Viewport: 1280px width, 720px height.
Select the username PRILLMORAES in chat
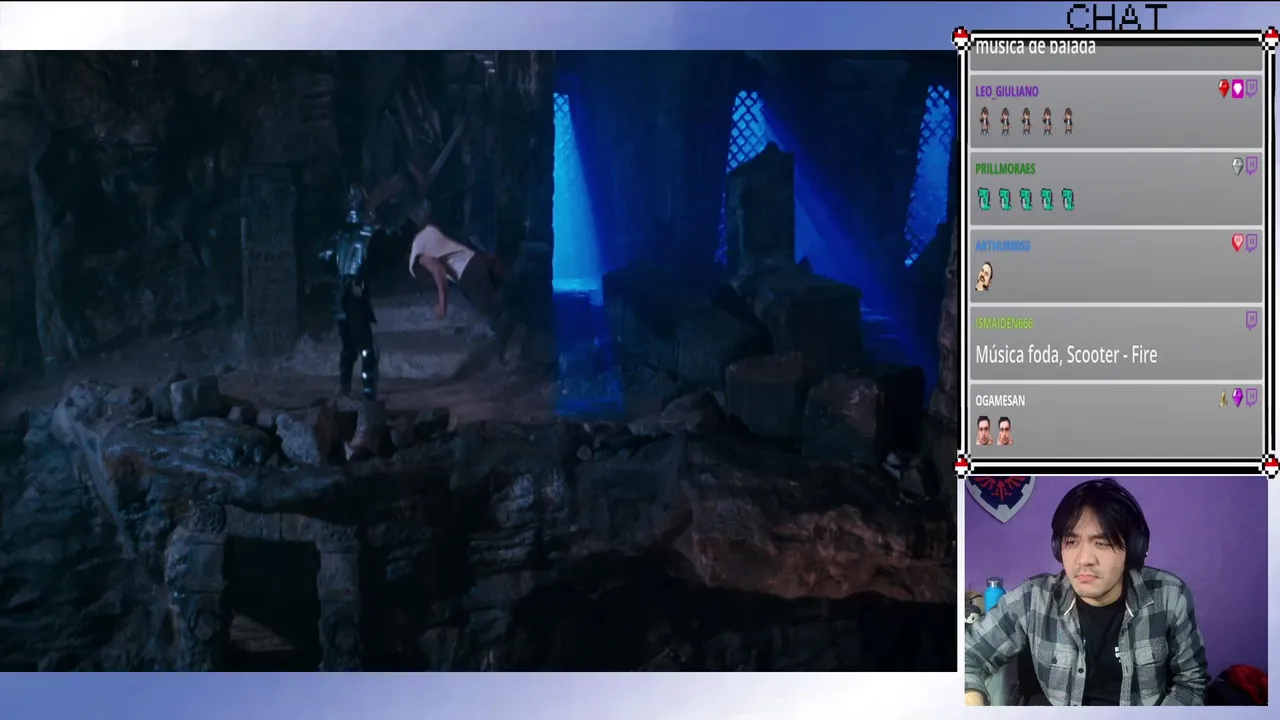(x=1005, y=168)
